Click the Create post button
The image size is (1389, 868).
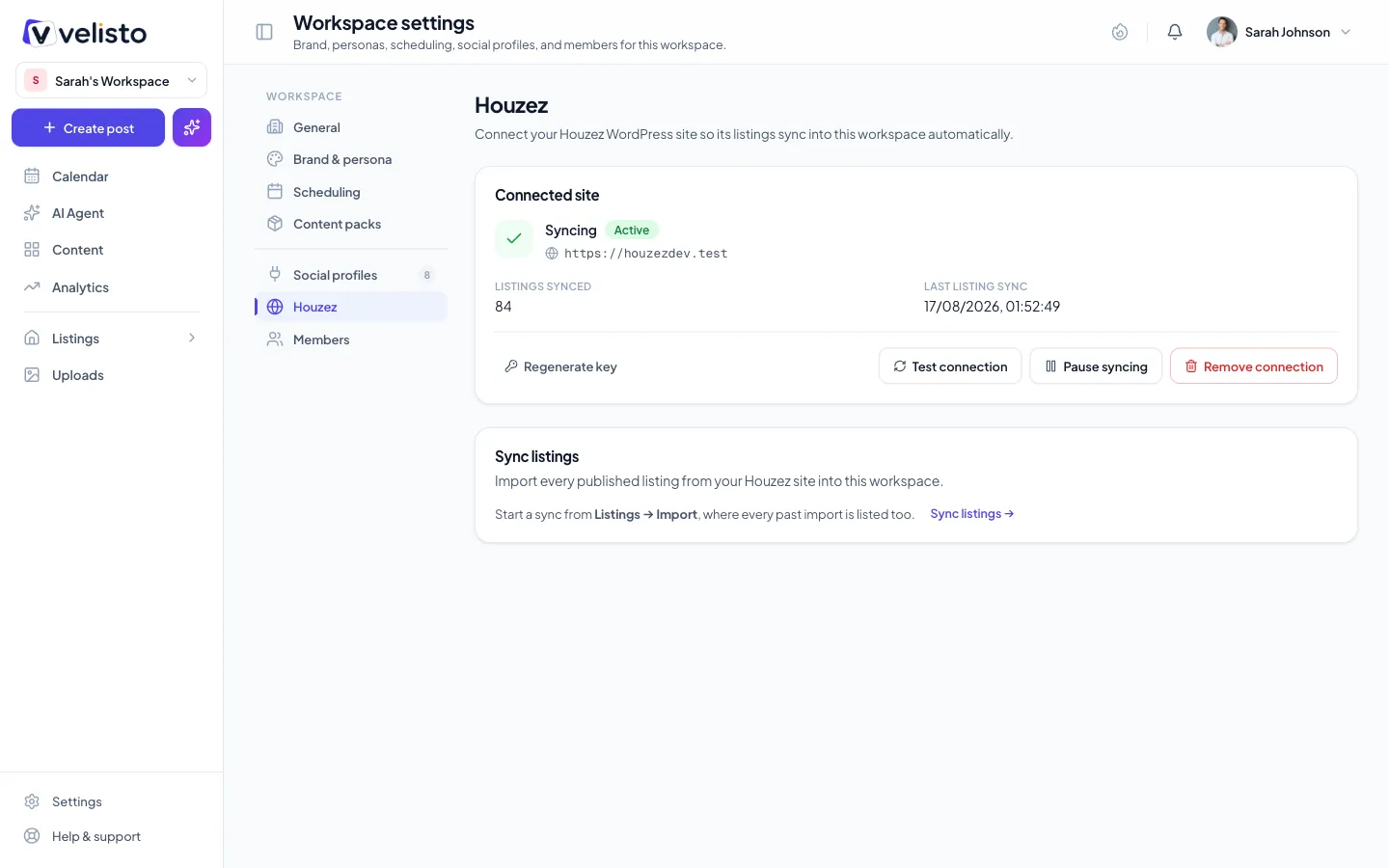pyautogui.click(x=88, y=127)
